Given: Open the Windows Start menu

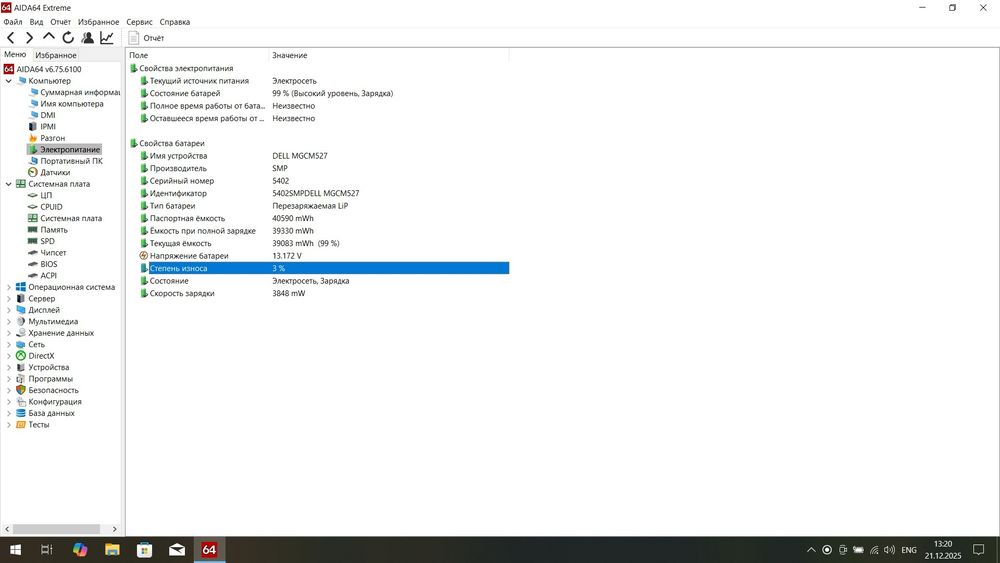Looking at the screenshot, I should (x=15, y=550).
